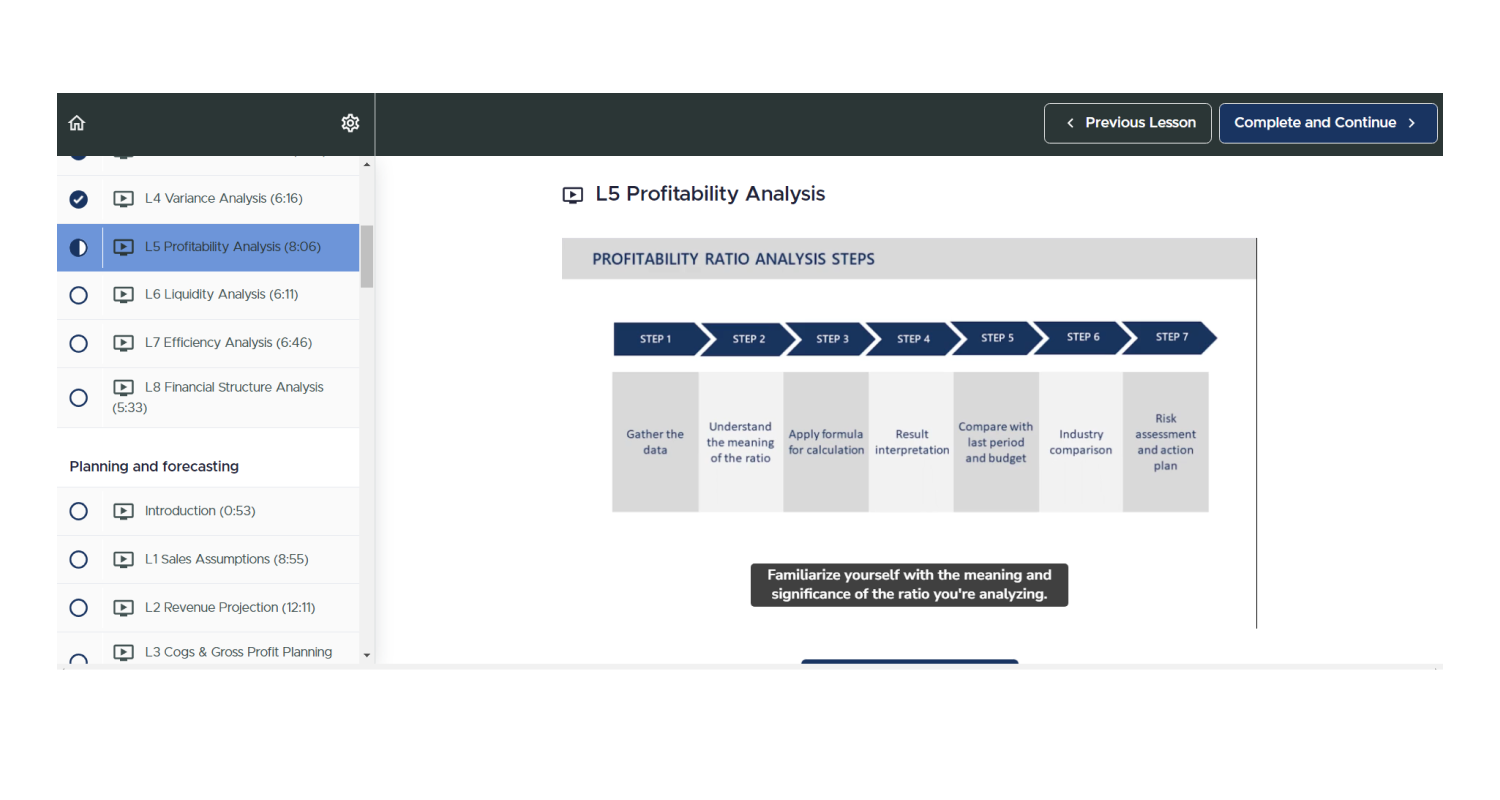This screenshot has height=800, width=1500.
Task: Click the home icon in the sidebar header
Action: pos(77,122)
